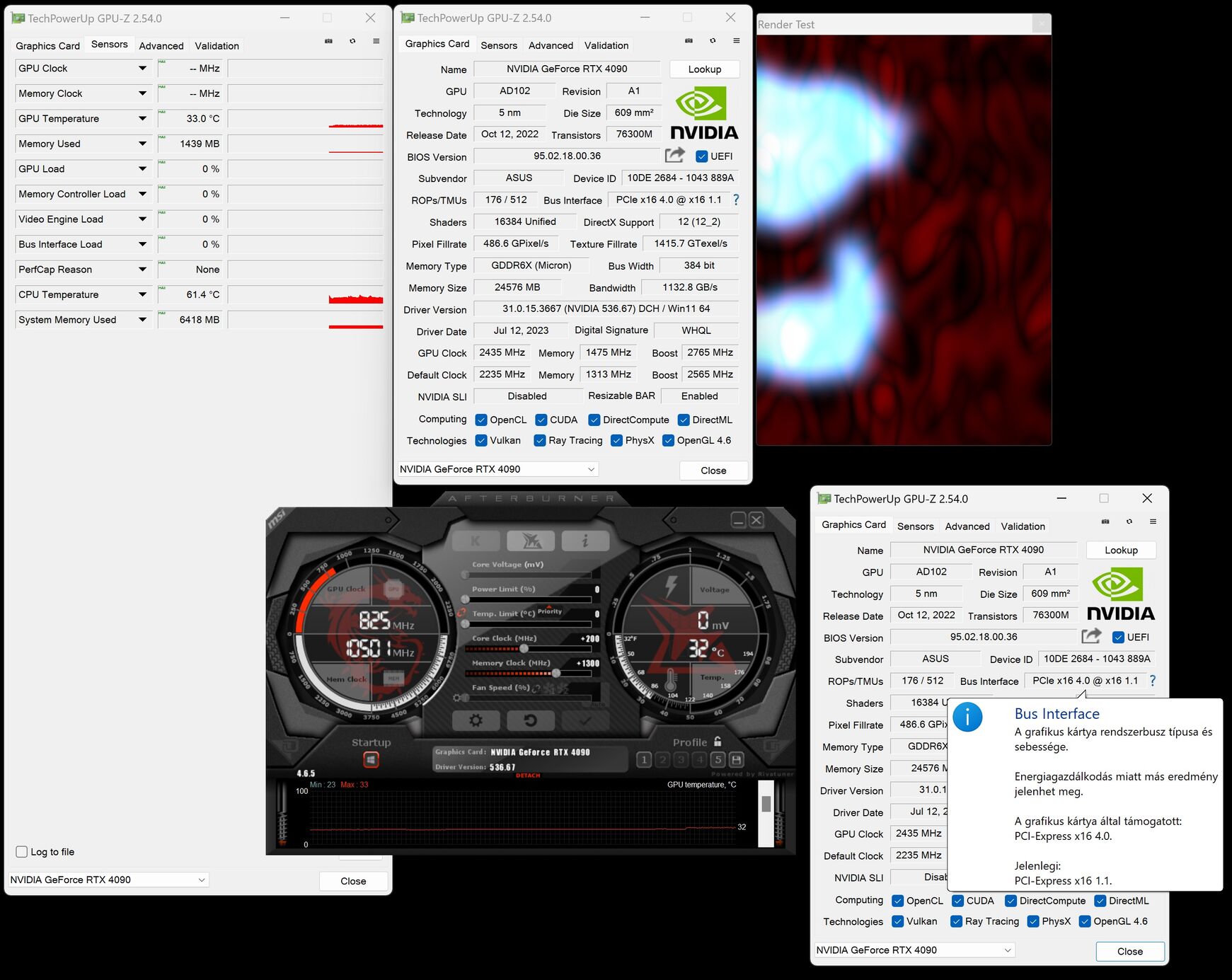Screen dimensions: 1232x980
Task: Open the information button in Afterburner
Action: [585, 541]
